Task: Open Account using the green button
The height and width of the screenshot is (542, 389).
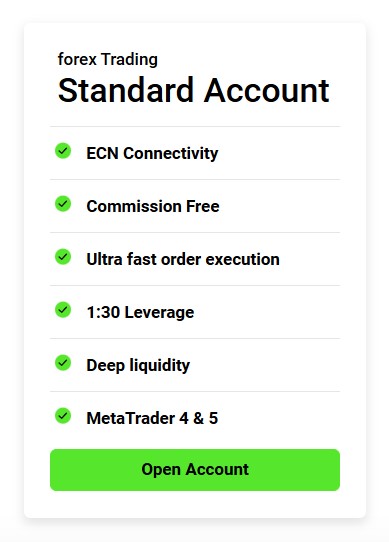Action: 195,470
